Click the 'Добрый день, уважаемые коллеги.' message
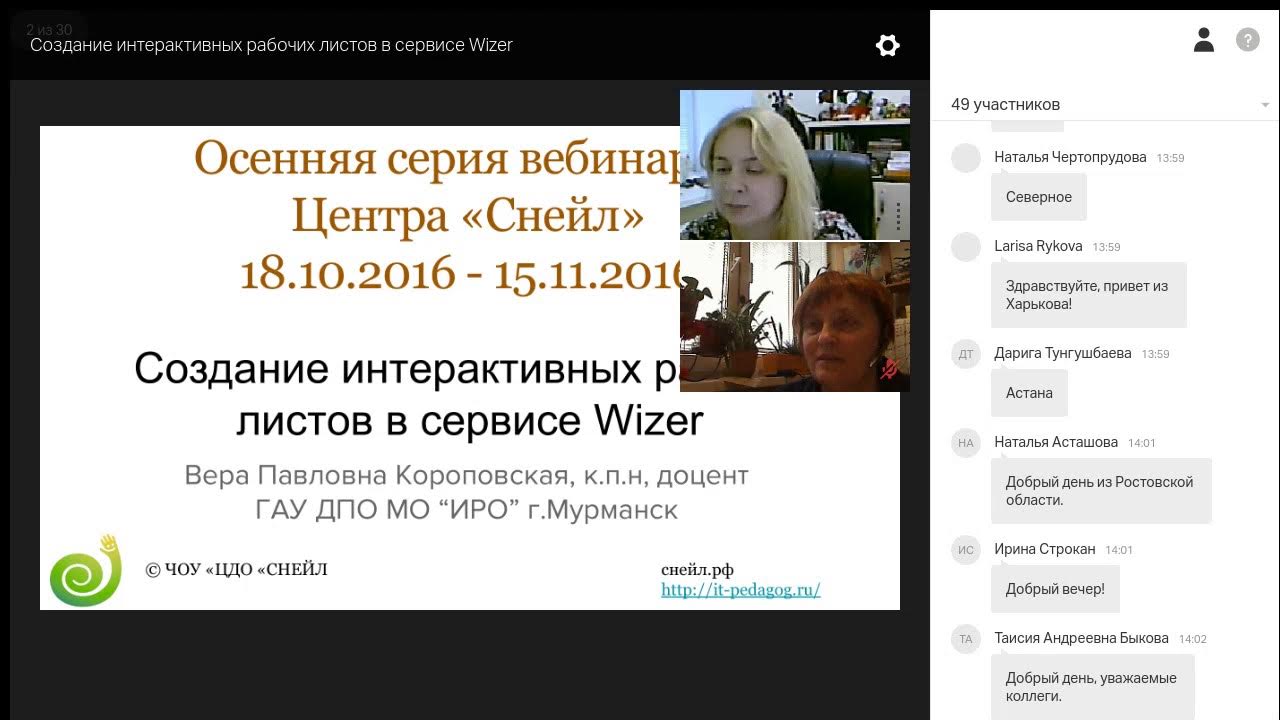1280x720 pixels. click(1093, 687)
